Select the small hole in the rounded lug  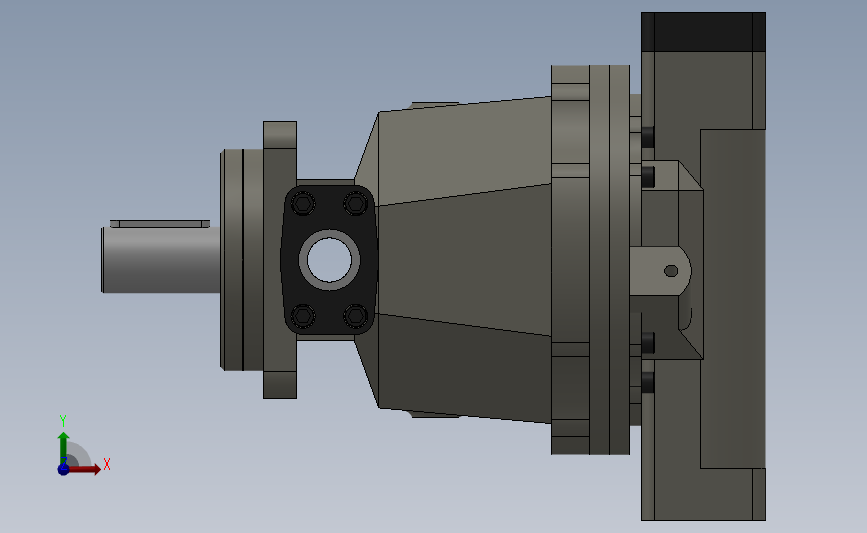click(x=671, y=271)
